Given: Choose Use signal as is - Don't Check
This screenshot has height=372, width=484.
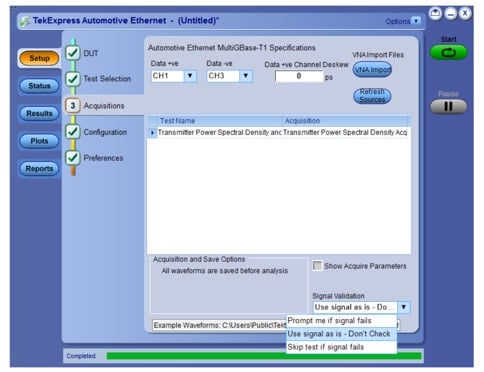Looking at the screenshot, I should click(x=342, y=334).
